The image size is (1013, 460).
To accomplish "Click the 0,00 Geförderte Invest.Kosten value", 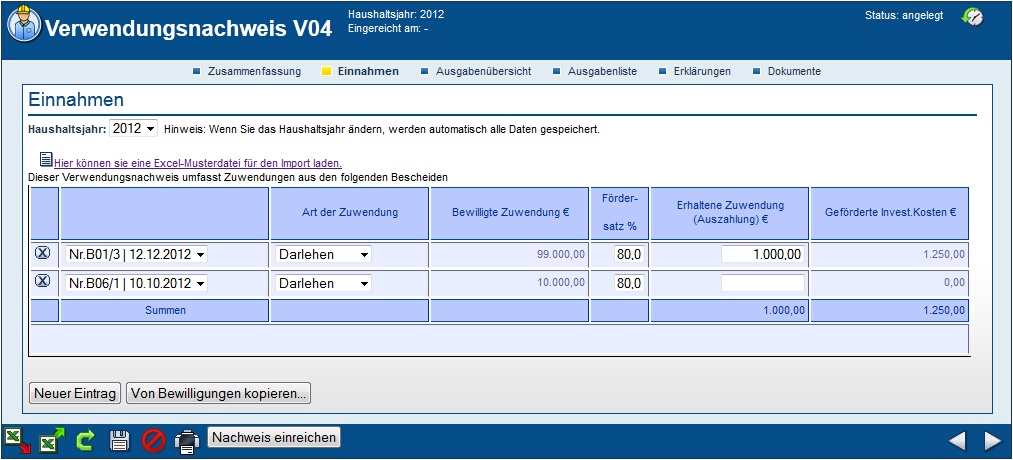I will point(954,282).
